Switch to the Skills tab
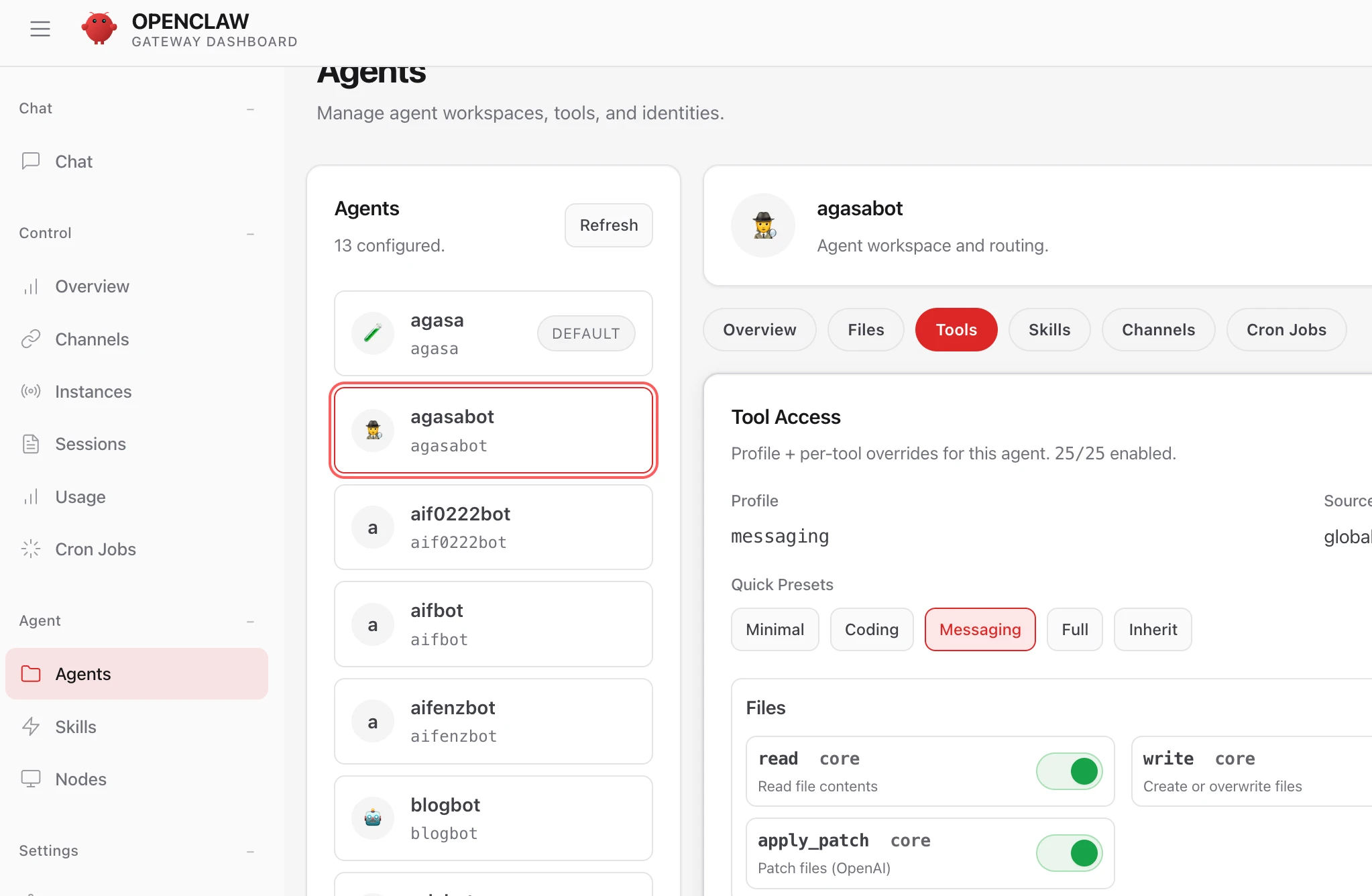The height and width of the screenshot is (896, 1372). pyautogui.click(x=1049, y=330)
